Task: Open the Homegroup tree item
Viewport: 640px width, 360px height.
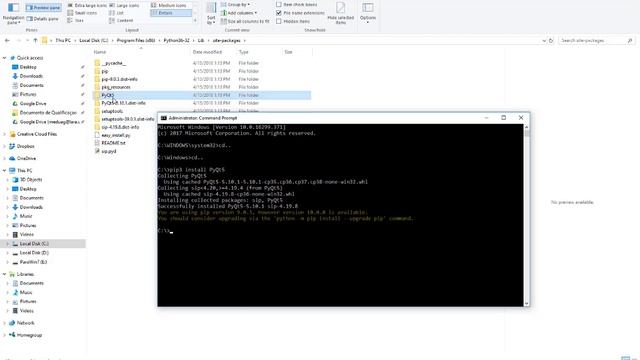Action: 29,335
